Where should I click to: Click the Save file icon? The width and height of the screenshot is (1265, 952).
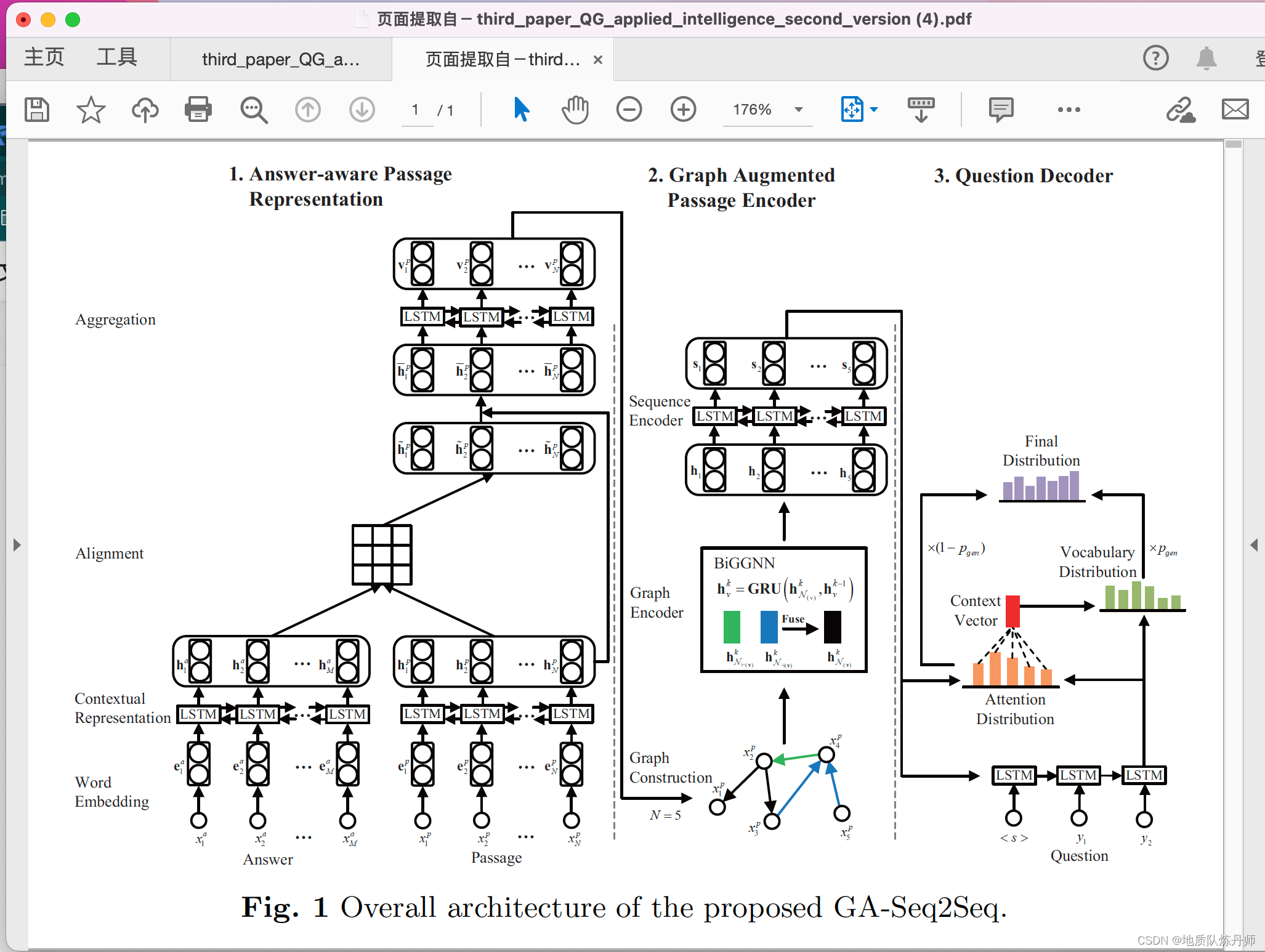click(37, 110)
